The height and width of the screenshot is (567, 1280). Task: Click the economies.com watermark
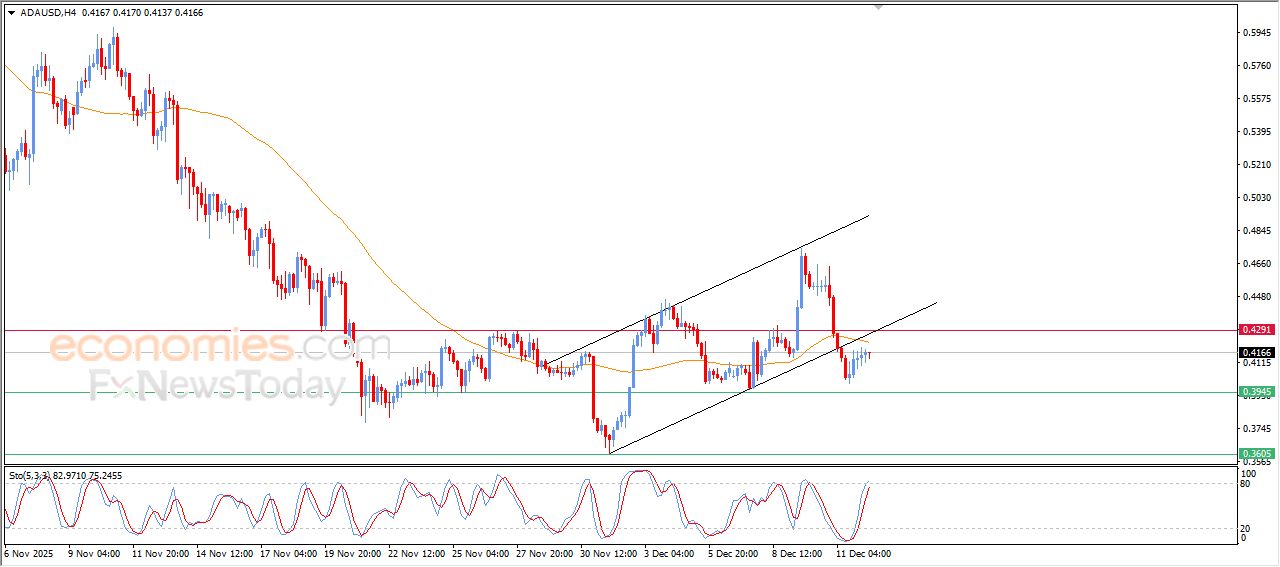218,347
